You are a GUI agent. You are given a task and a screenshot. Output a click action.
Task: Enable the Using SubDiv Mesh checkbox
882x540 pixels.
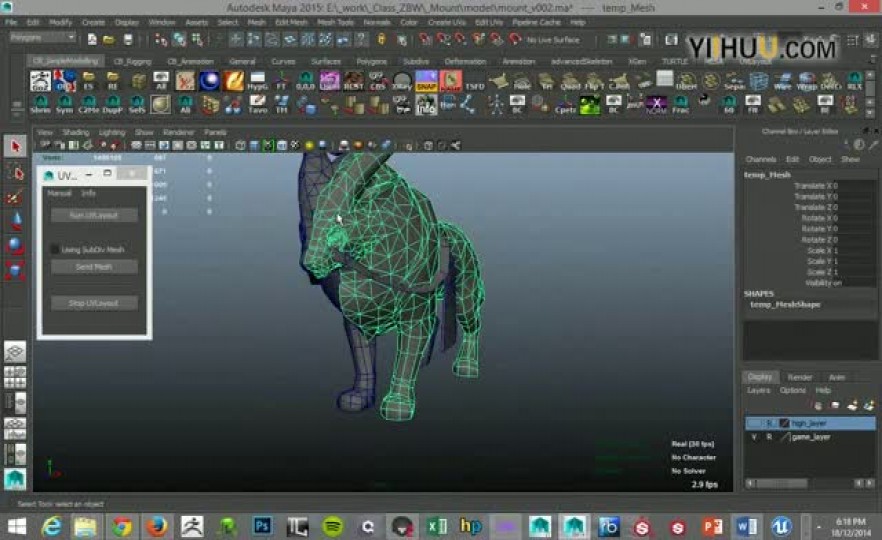55,249
